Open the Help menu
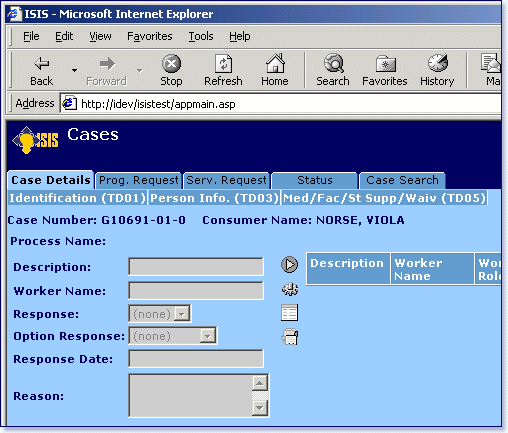Screen dimensions: 508x433 point(240,36)
